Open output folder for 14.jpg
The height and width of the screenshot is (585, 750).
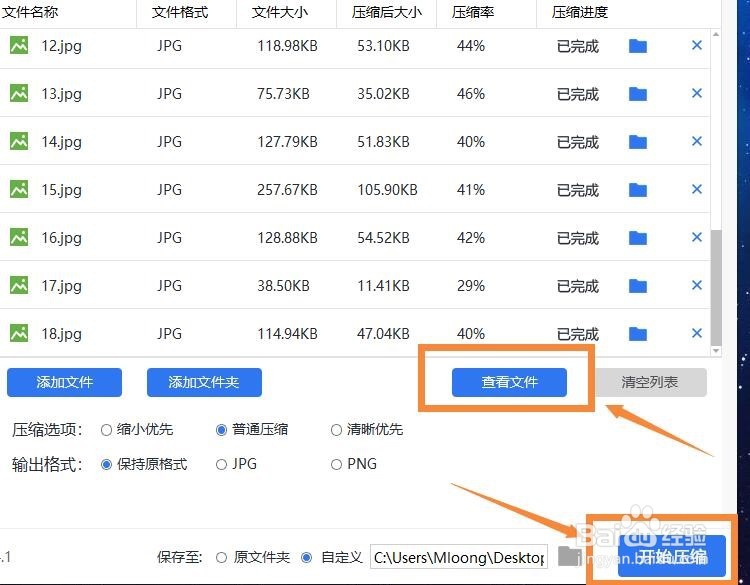638,142
